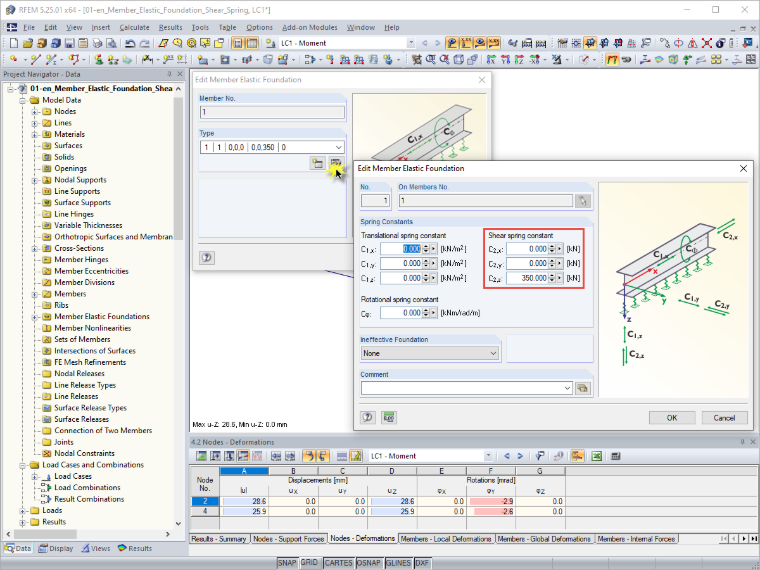Open the Ineffective Foundation dropdown showing None
The height and width of the screenshot is (570, 760).
coord(493,353)
